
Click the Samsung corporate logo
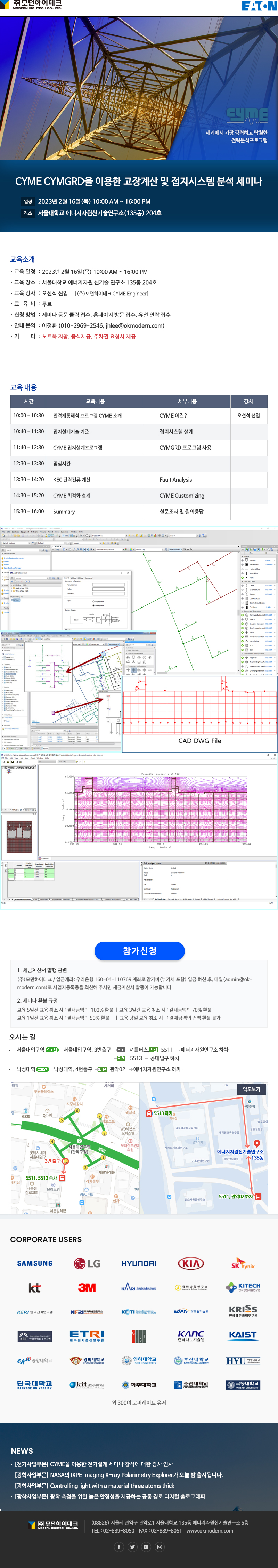pos(35,1263)
